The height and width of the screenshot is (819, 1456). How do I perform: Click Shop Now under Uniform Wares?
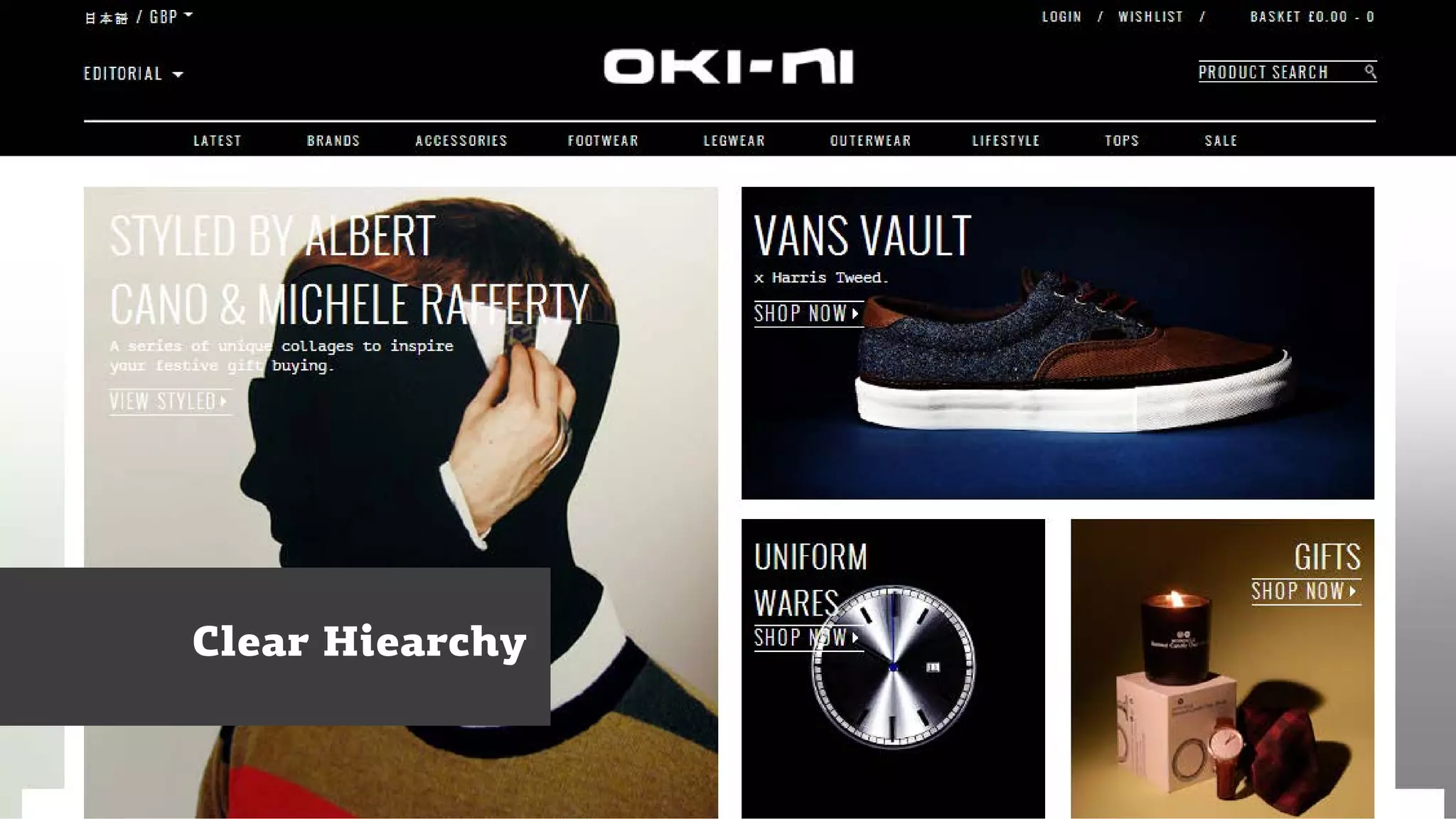pos(807,638)
